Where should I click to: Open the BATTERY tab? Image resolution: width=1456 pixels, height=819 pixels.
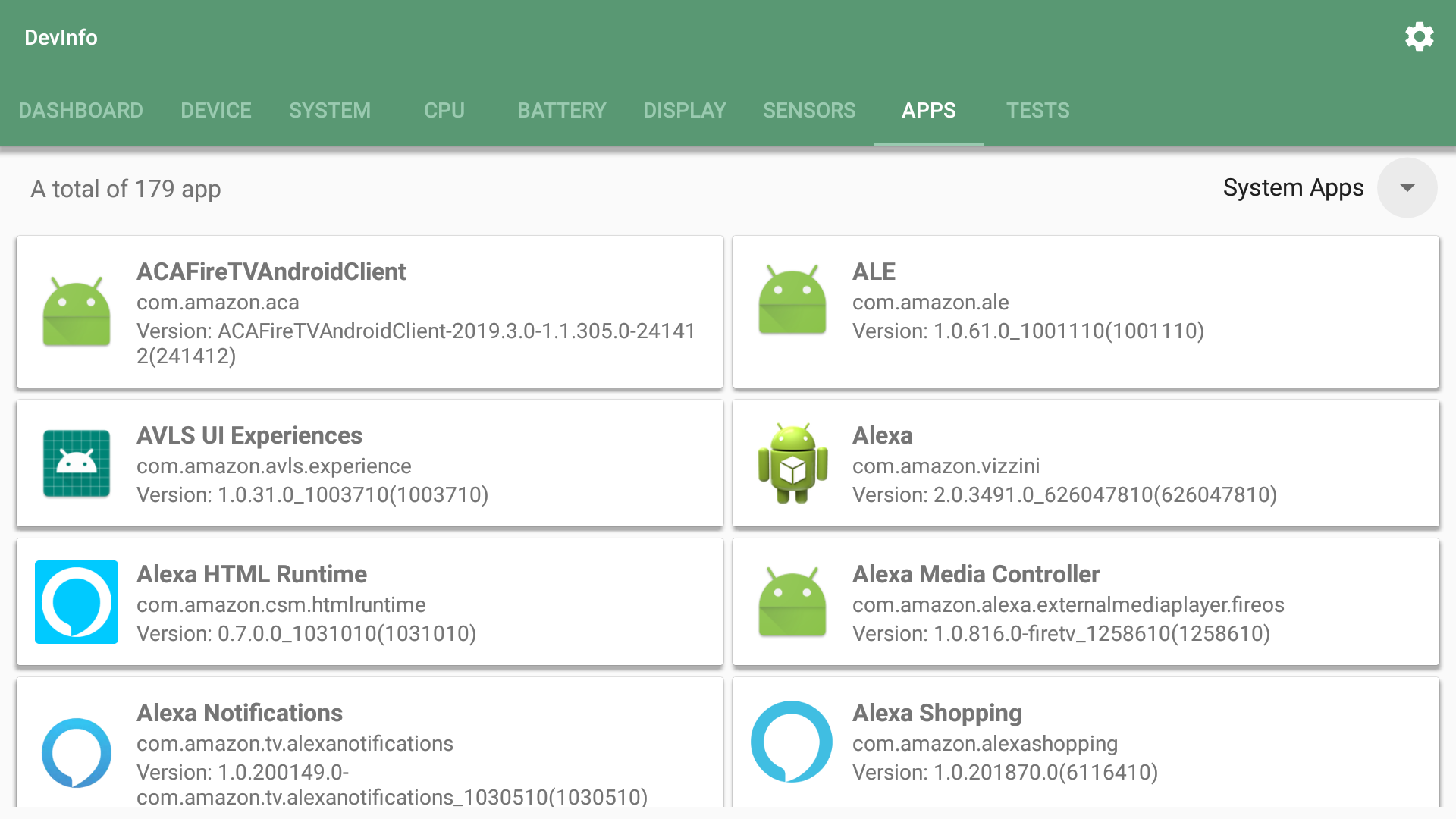pyautogui.click(x=561, y=110)
